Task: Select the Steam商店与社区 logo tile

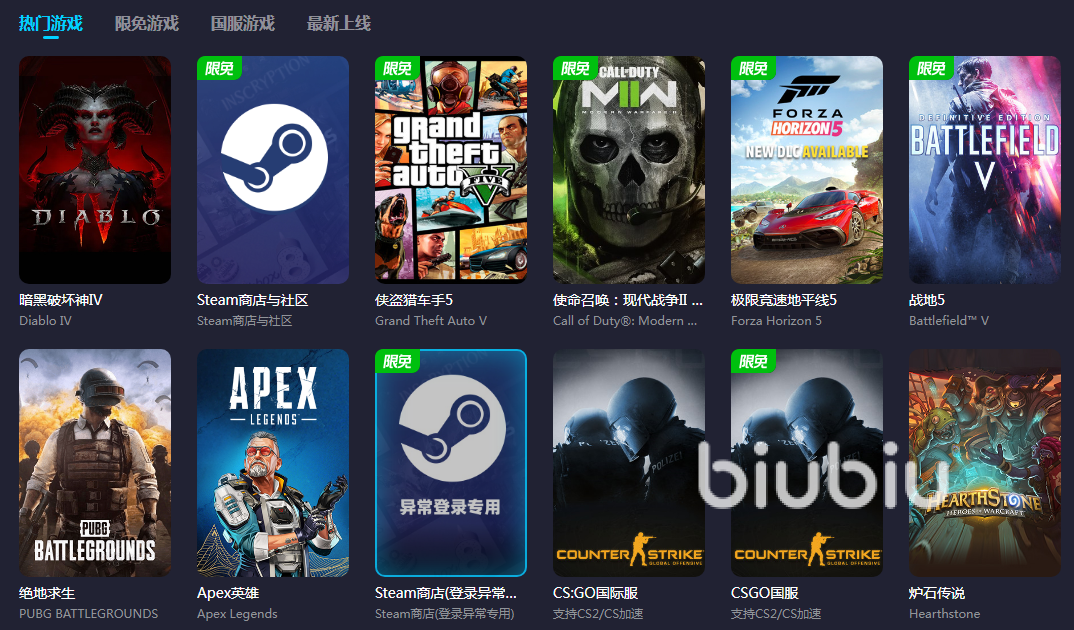Action: click(x=273, y=170)
